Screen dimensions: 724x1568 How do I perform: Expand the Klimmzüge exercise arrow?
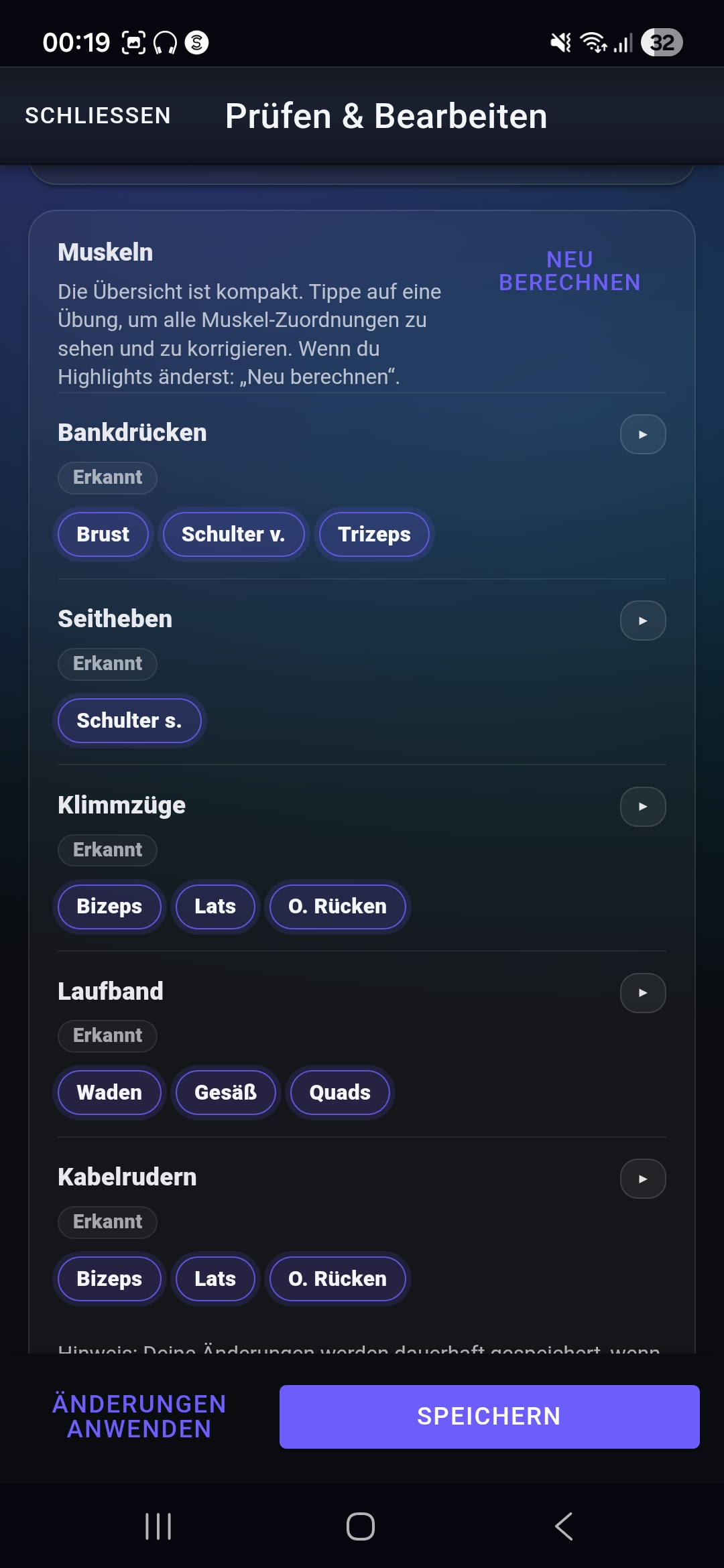coord(643,807)
